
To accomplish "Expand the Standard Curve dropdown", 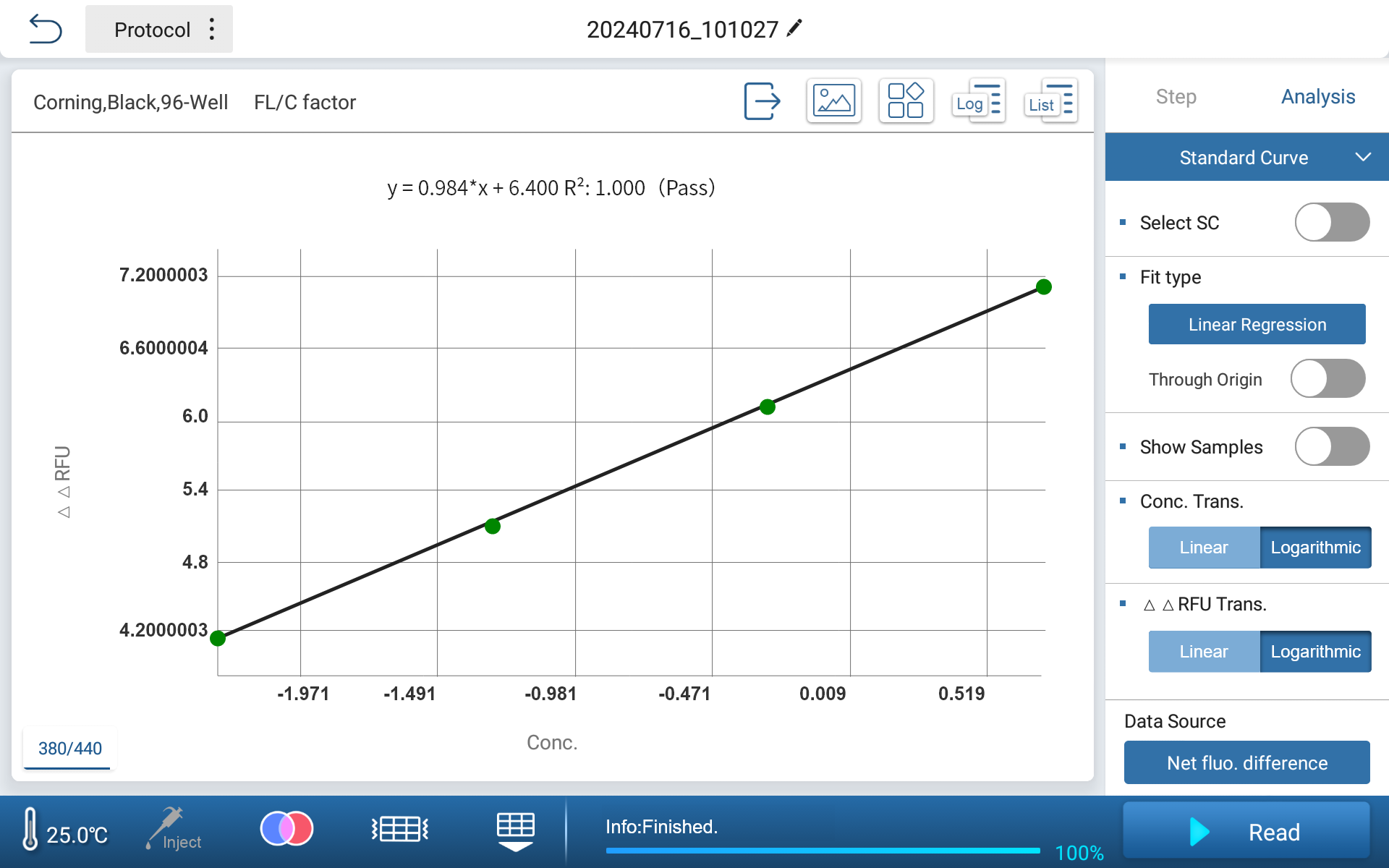I will click(1247, 157).
